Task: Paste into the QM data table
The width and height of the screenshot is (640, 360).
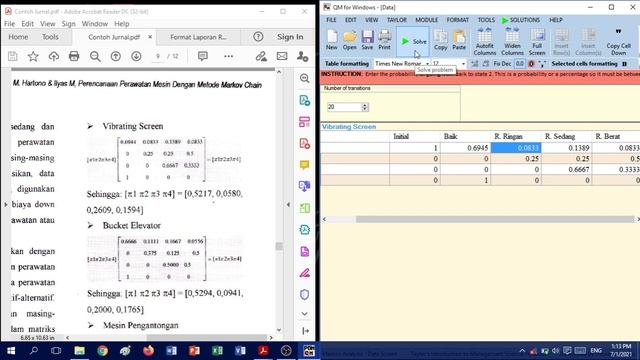Action: [459, 40]
